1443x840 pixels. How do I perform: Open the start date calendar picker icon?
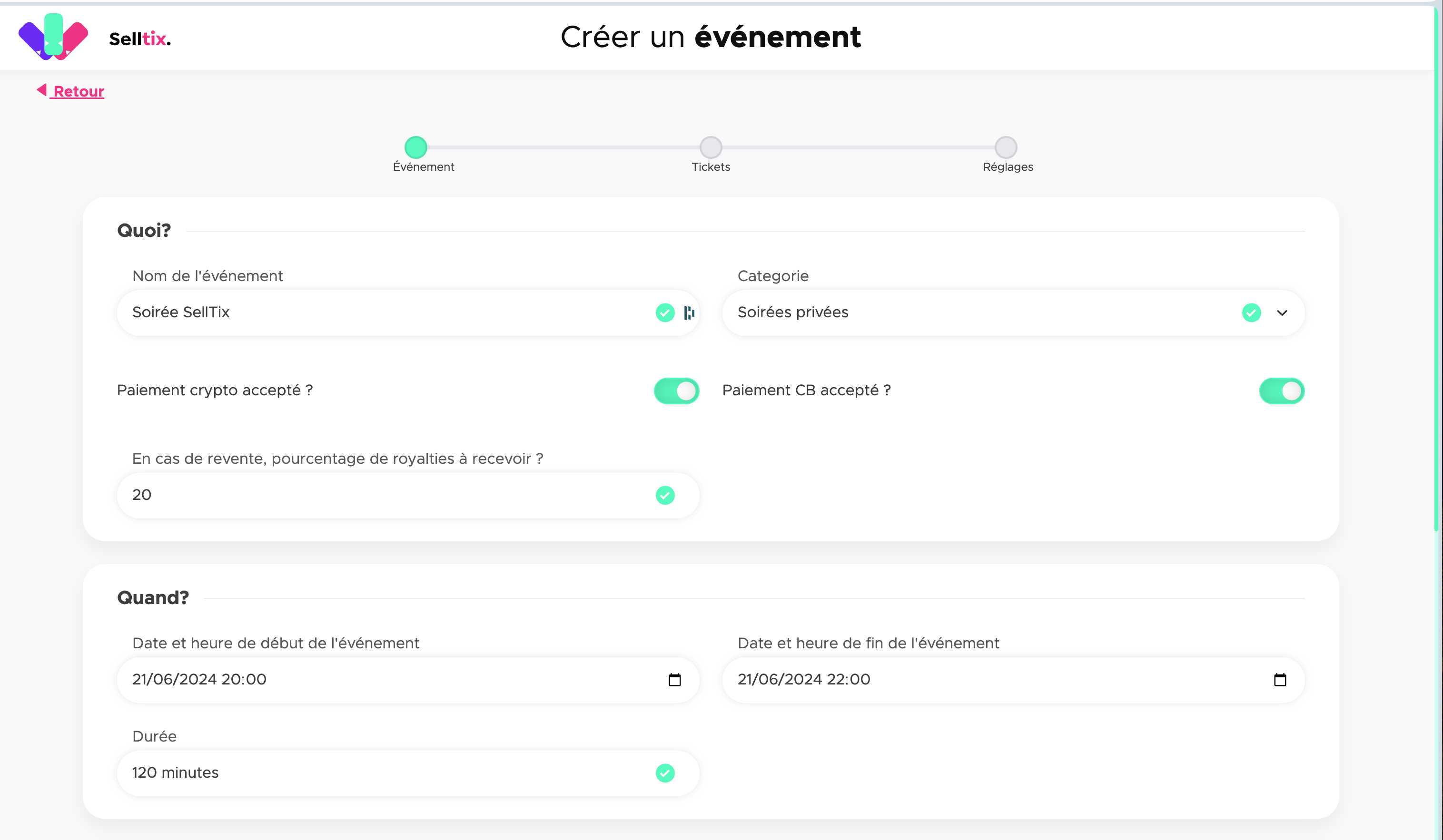pyautogui.click(x=674, y=680)
